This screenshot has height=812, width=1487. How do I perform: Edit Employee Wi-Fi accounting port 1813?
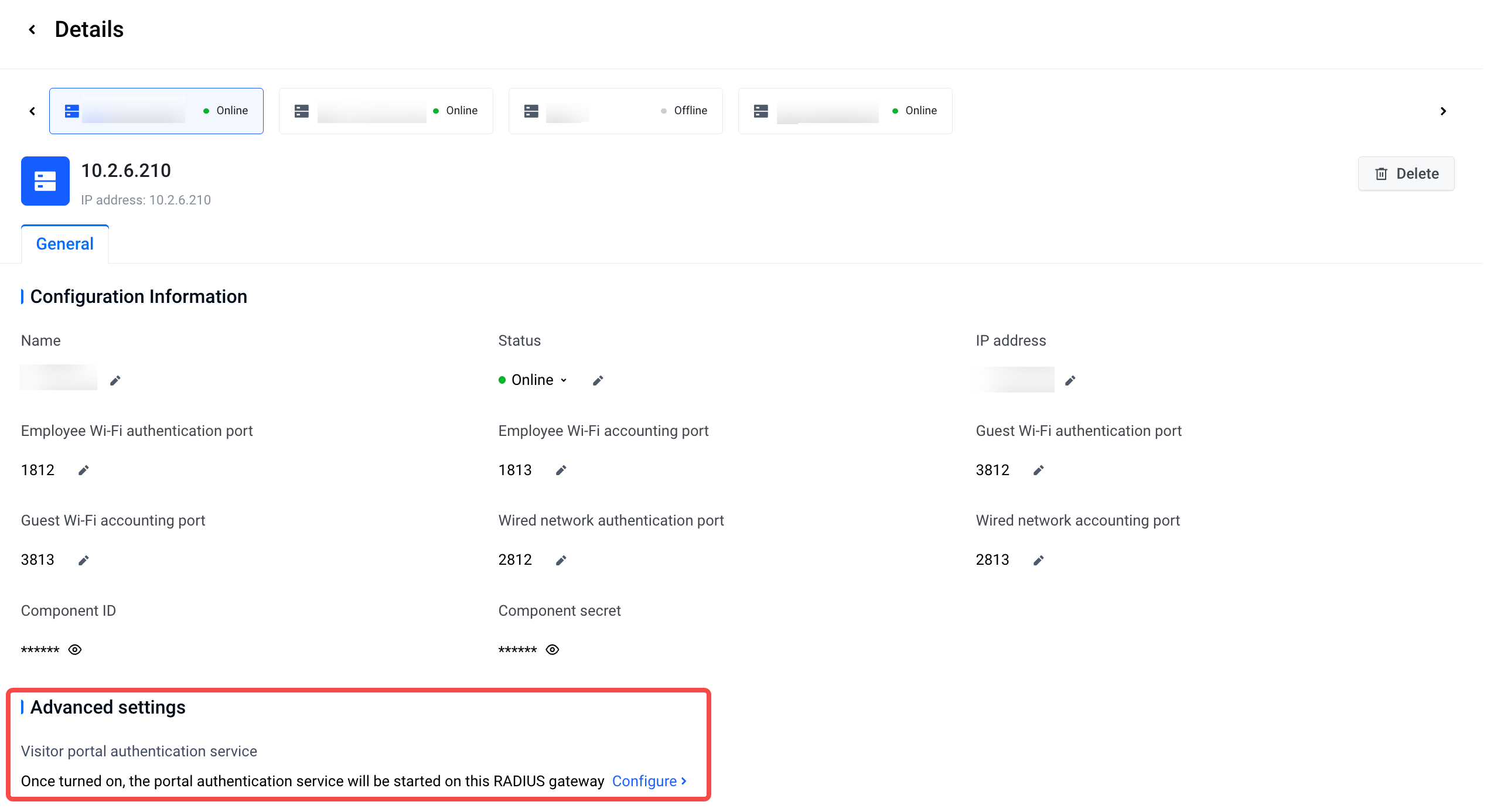point(561,470)
